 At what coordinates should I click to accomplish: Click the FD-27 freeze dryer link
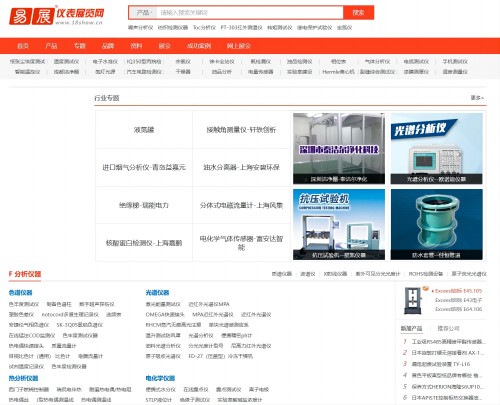[221, 356]
